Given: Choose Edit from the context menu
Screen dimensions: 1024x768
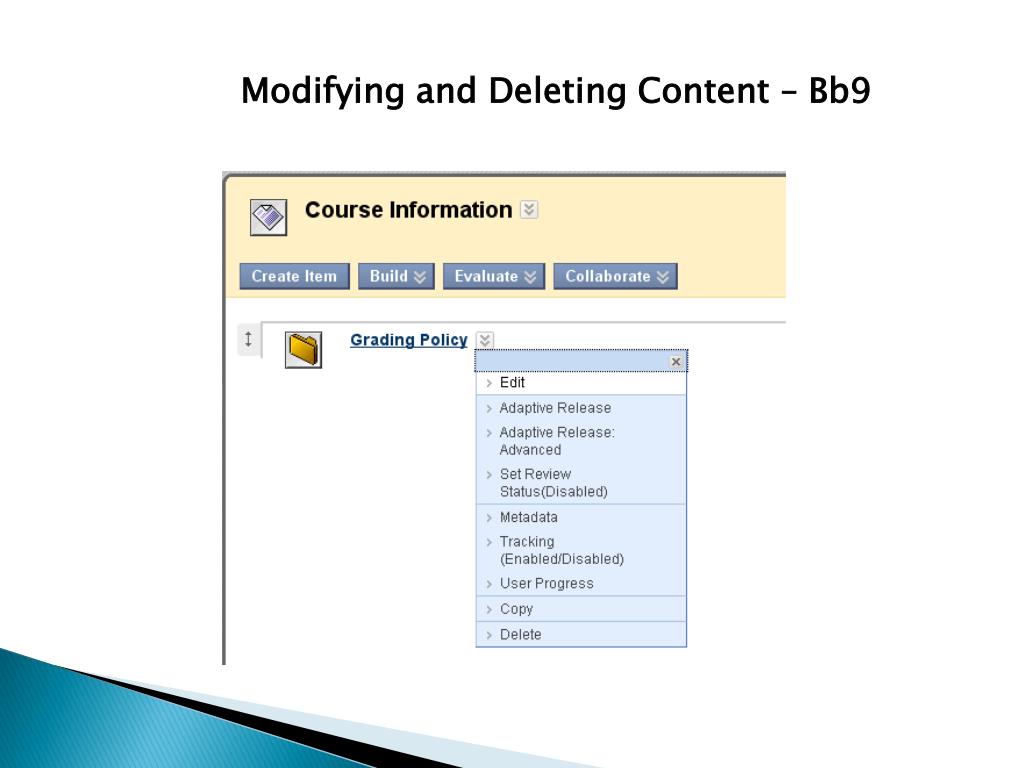Looking at the screenshot, I should (581, 383).
